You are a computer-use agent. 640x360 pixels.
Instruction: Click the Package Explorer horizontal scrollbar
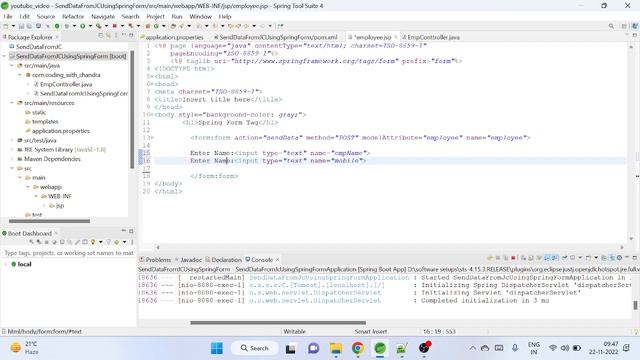point(49,221)
